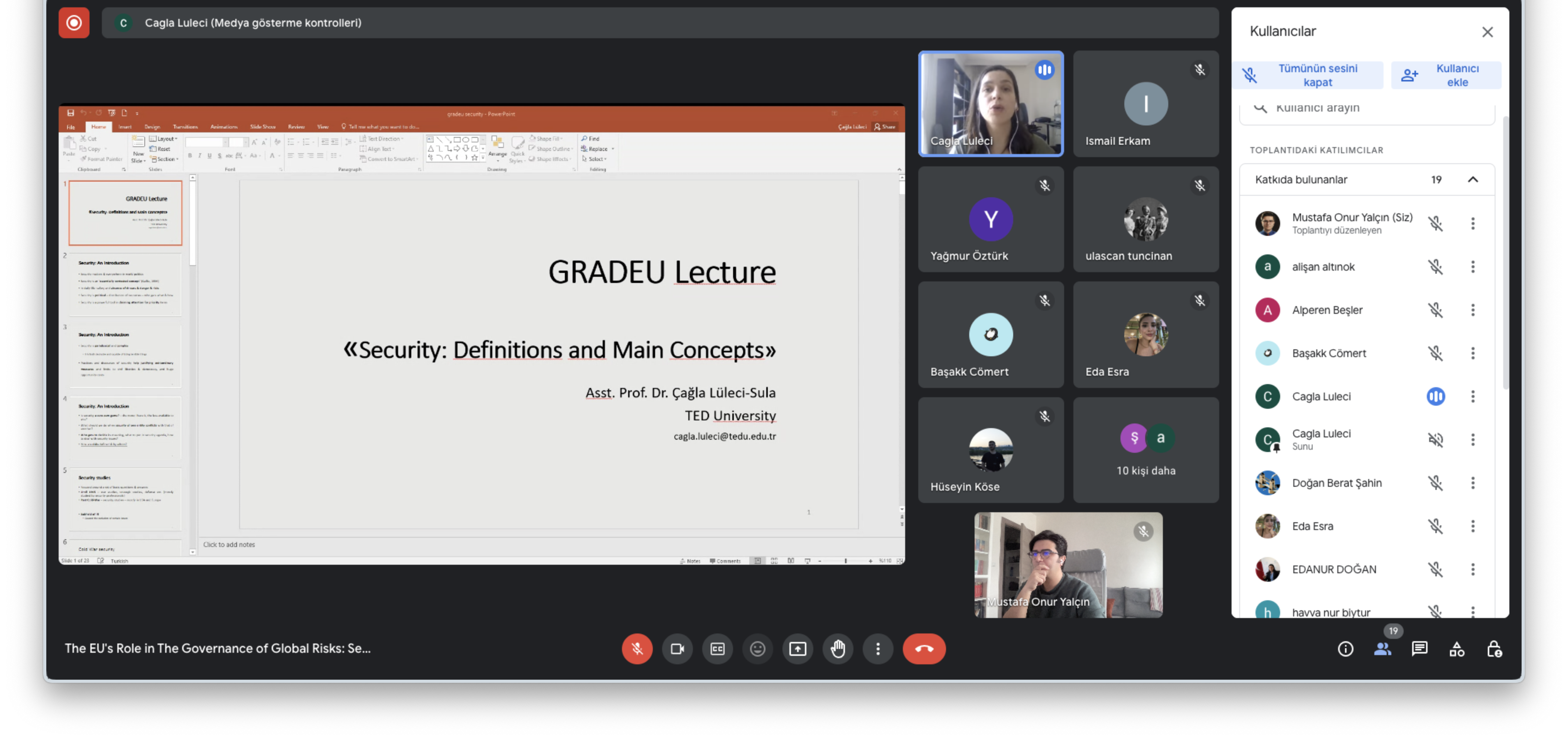Viewport: 1568px width, 740px height.
Task: Click Kullanıcı ekle button
Action: point(1446,75)
